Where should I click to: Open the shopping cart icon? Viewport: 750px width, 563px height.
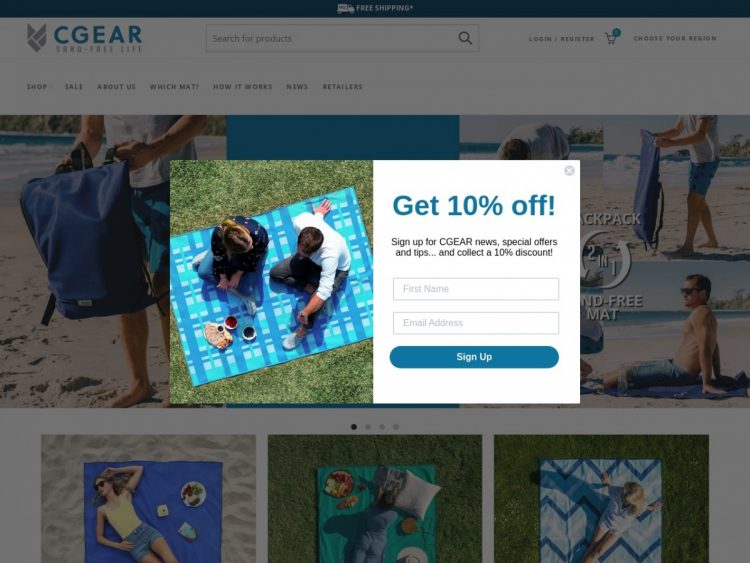pos(612,37)
